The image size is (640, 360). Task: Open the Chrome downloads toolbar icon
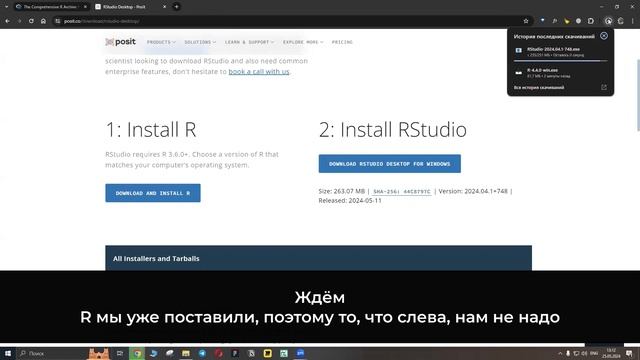608,21
